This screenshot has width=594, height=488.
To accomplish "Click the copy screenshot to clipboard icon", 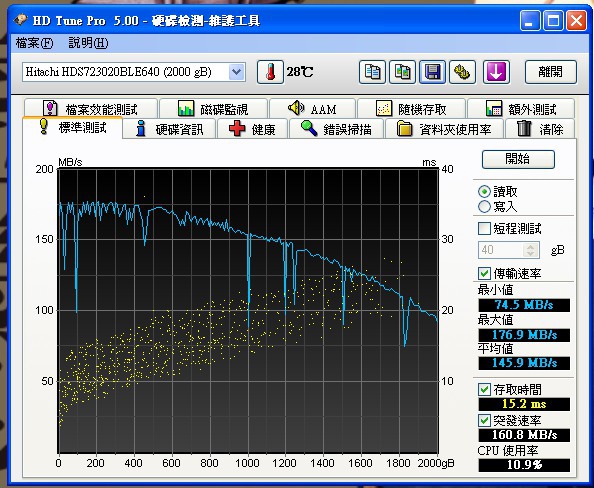I will click(402, 72).
